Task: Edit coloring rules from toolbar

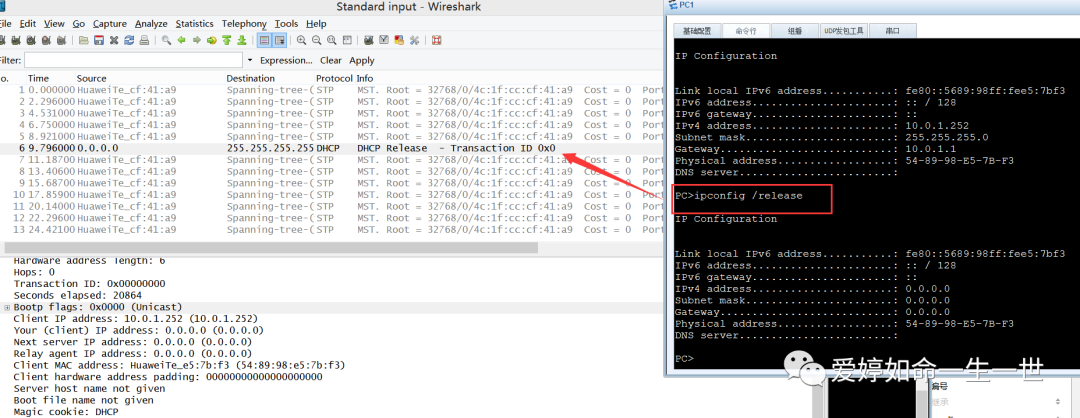Action: point(399,40)
